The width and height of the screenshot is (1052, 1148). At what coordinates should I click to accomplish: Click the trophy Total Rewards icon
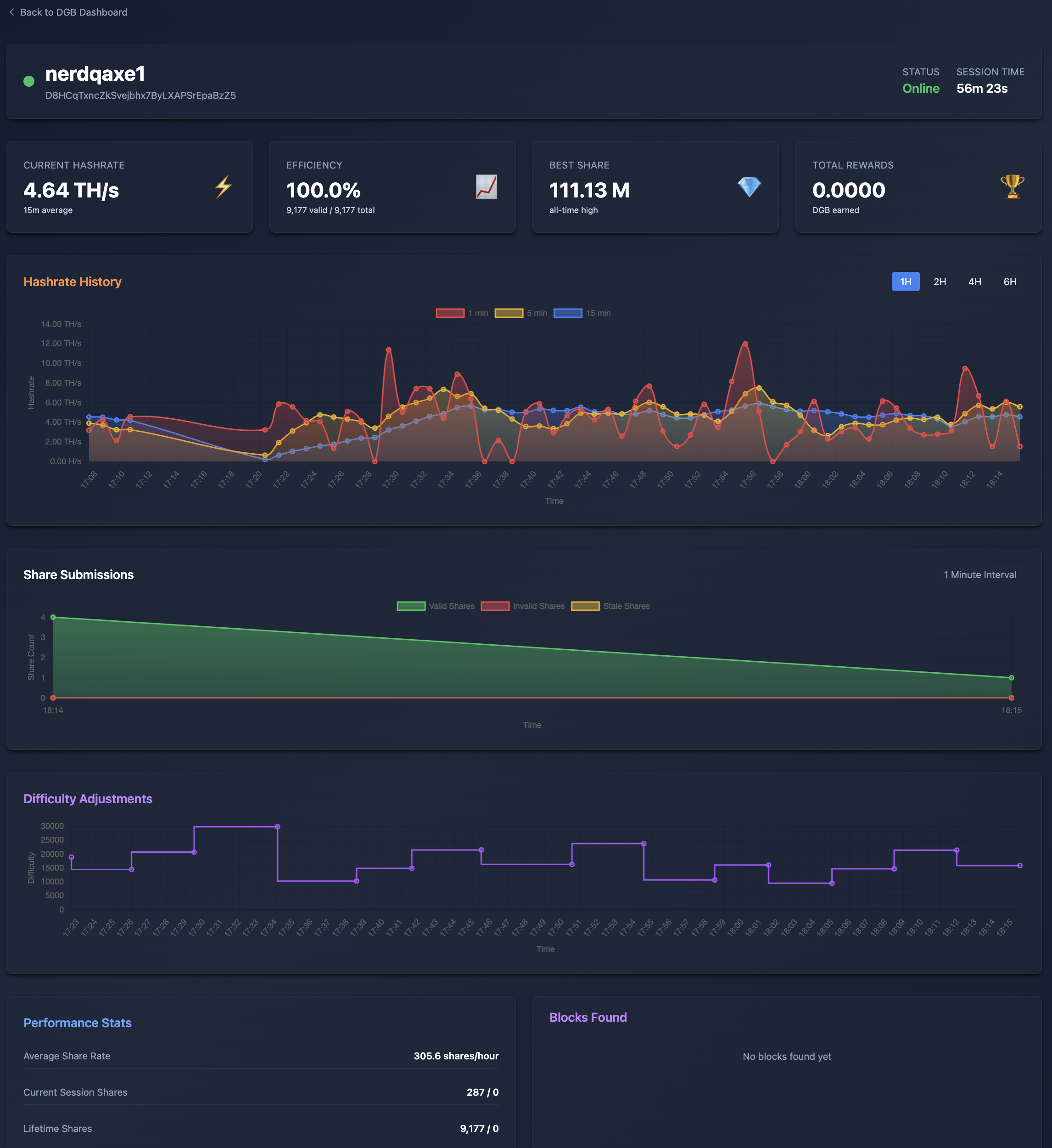click(1012, 186)
